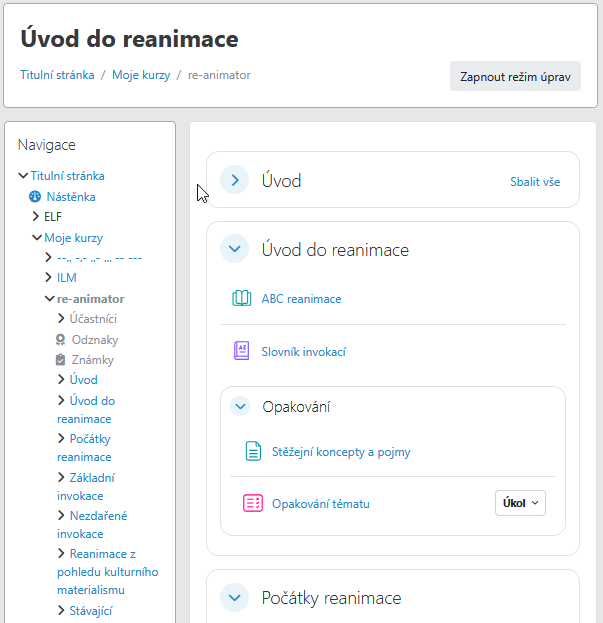Viewport: 603px width, 623px height.
Task: Click the Sbalit vše link
Action: coord(535,182)
